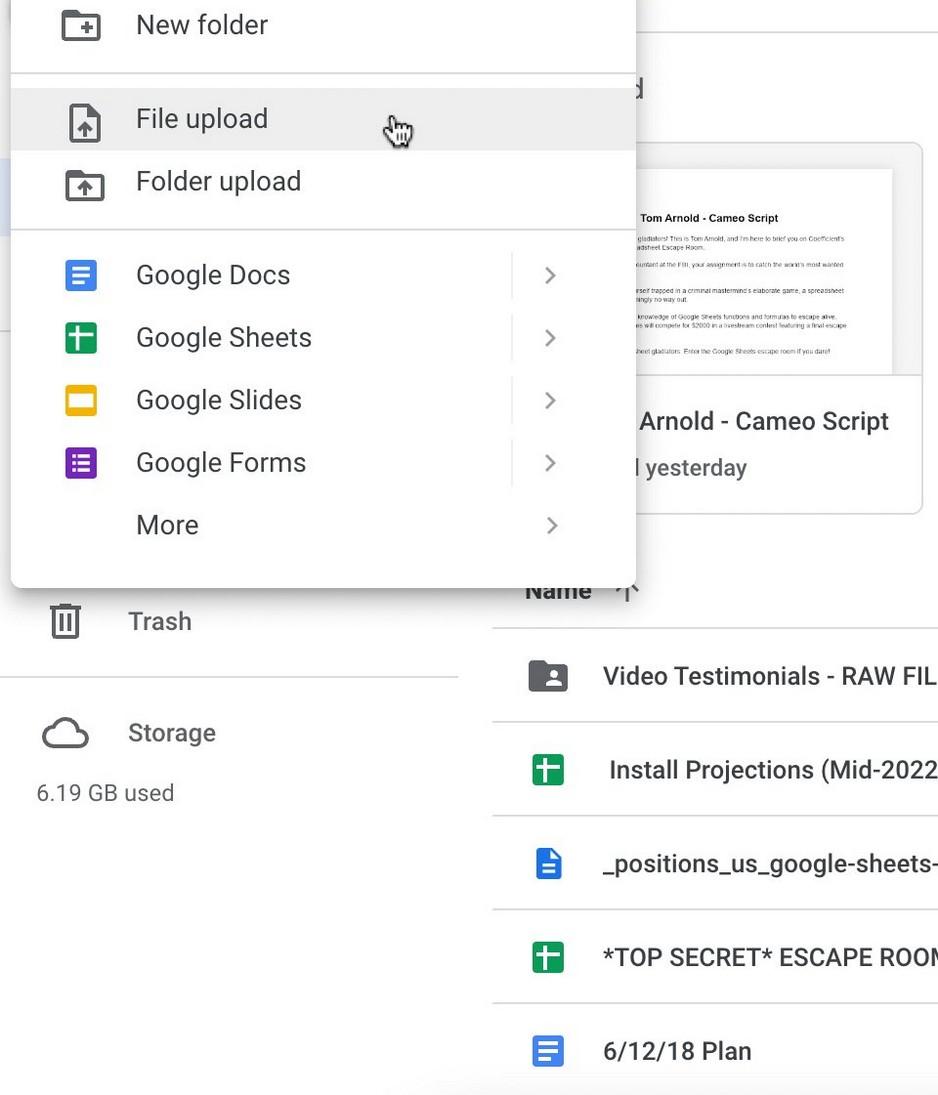Click the Google Docs icon
This screenshot has height=1095, width=938.
click(x=80, y=273)
